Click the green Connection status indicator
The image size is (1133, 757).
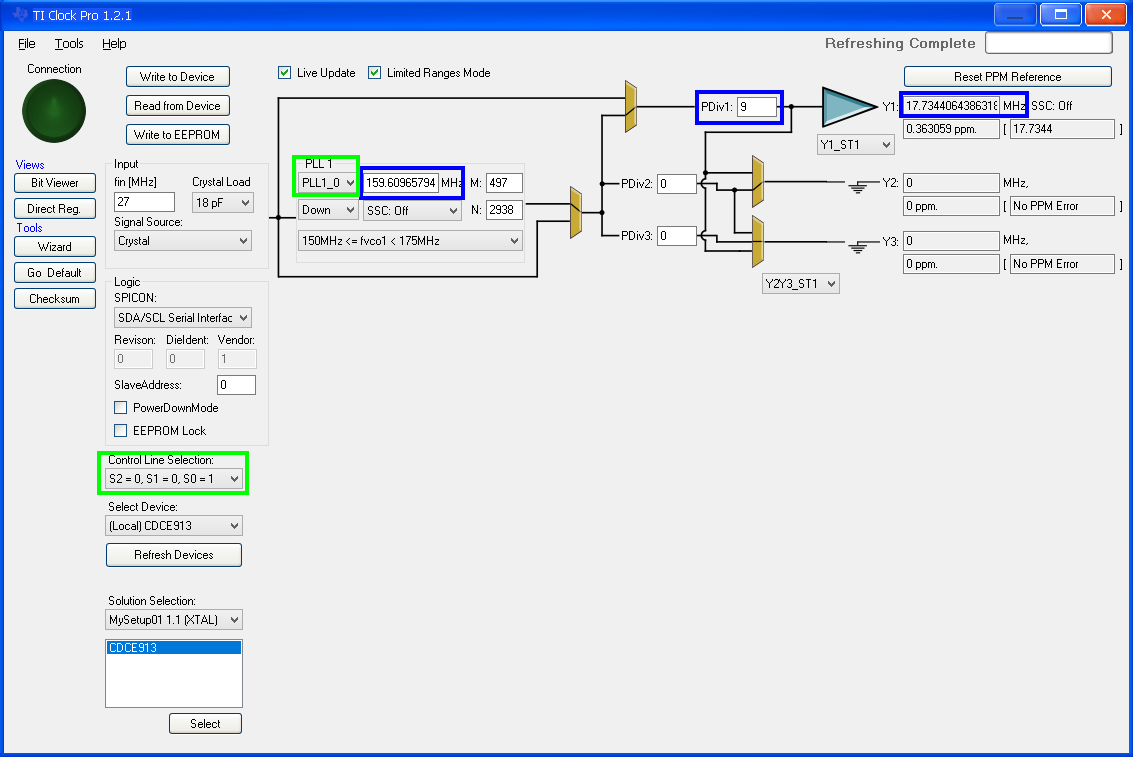click(x=54, y=111)
